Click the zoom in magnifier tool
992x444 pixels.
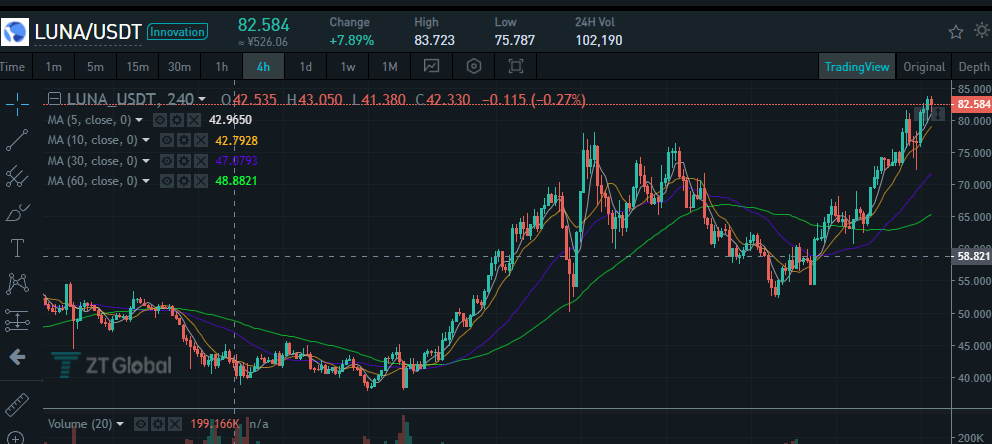click(x=15, y=438)
